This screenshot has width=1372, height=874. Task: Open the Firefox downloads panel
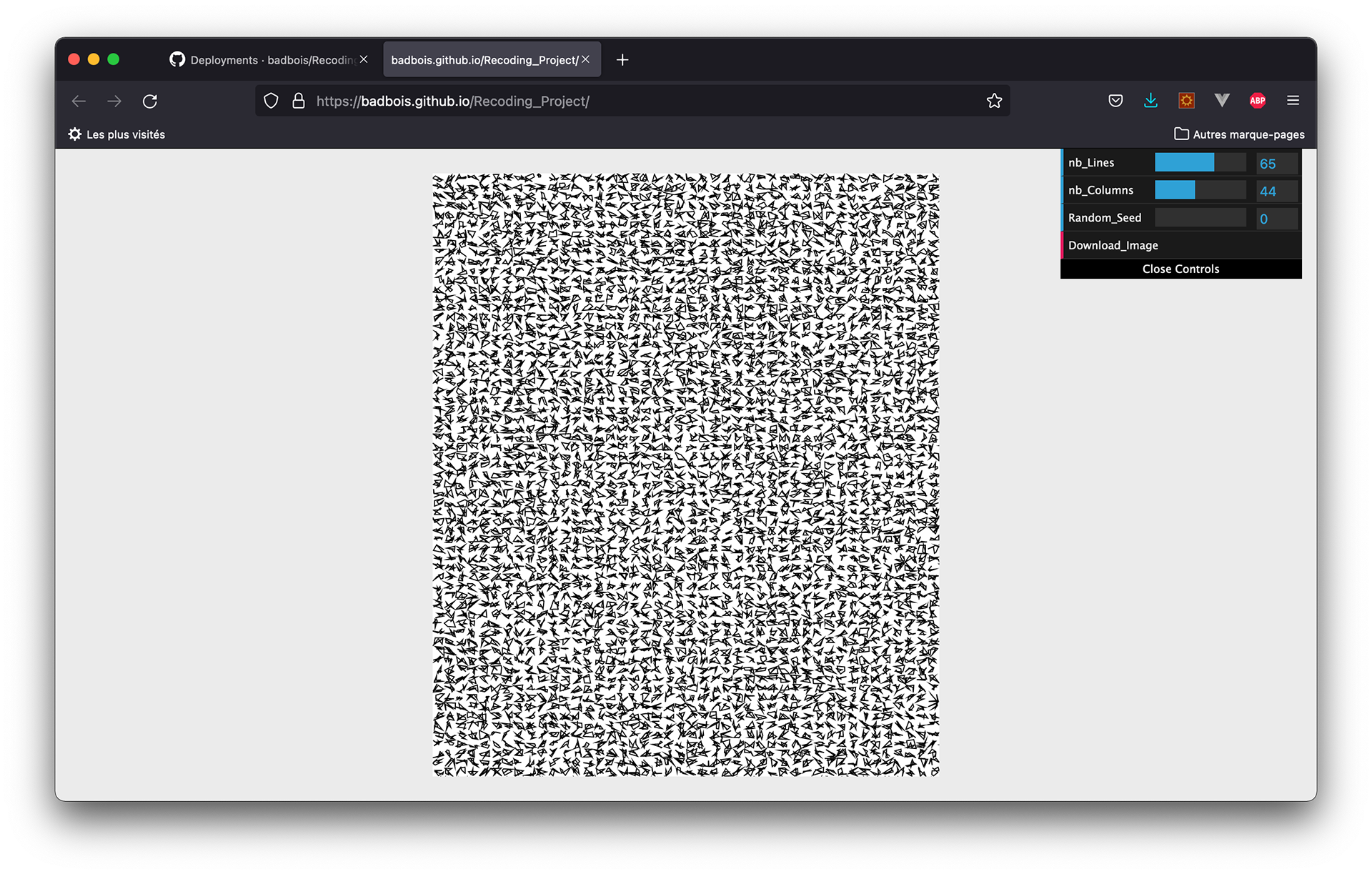[1150, 101]
